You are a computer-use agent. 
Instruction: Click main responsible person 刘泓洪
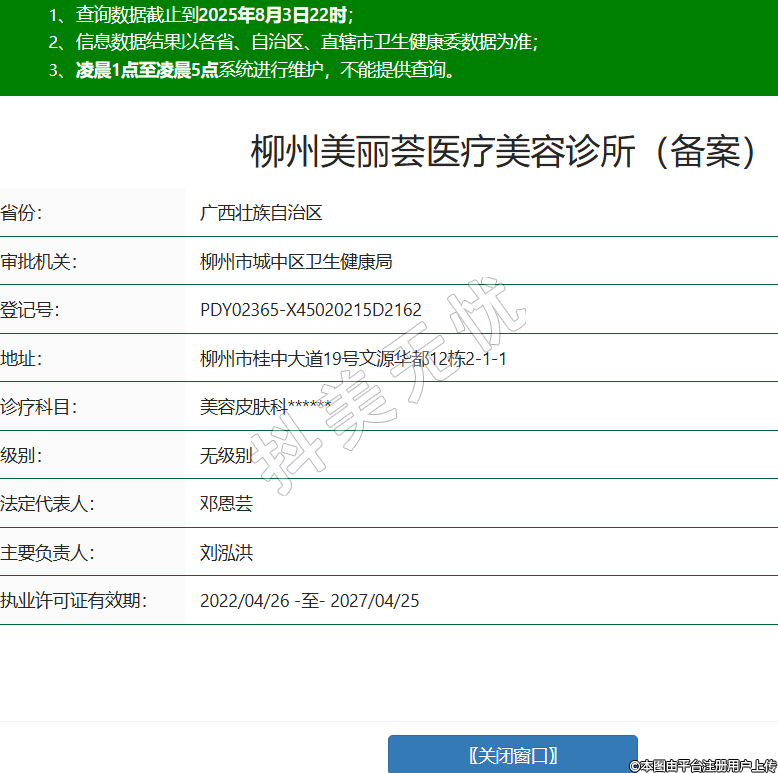pyautogui.click(x=226, y=553)
